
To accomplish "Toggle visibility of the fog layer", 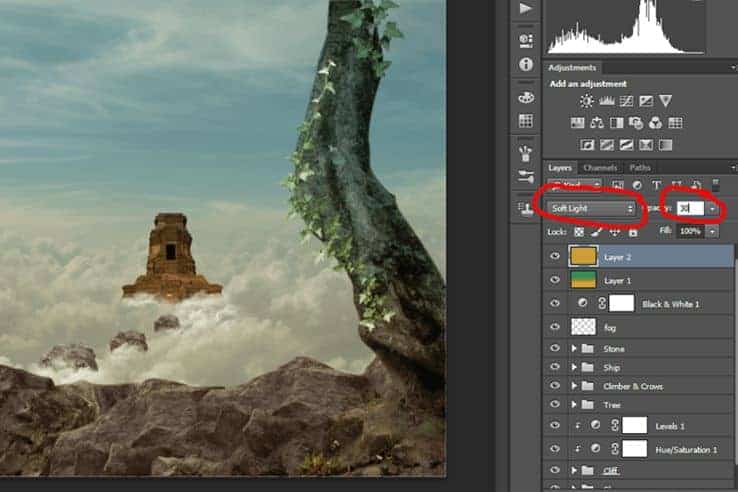I will click(x=555, y=327).
